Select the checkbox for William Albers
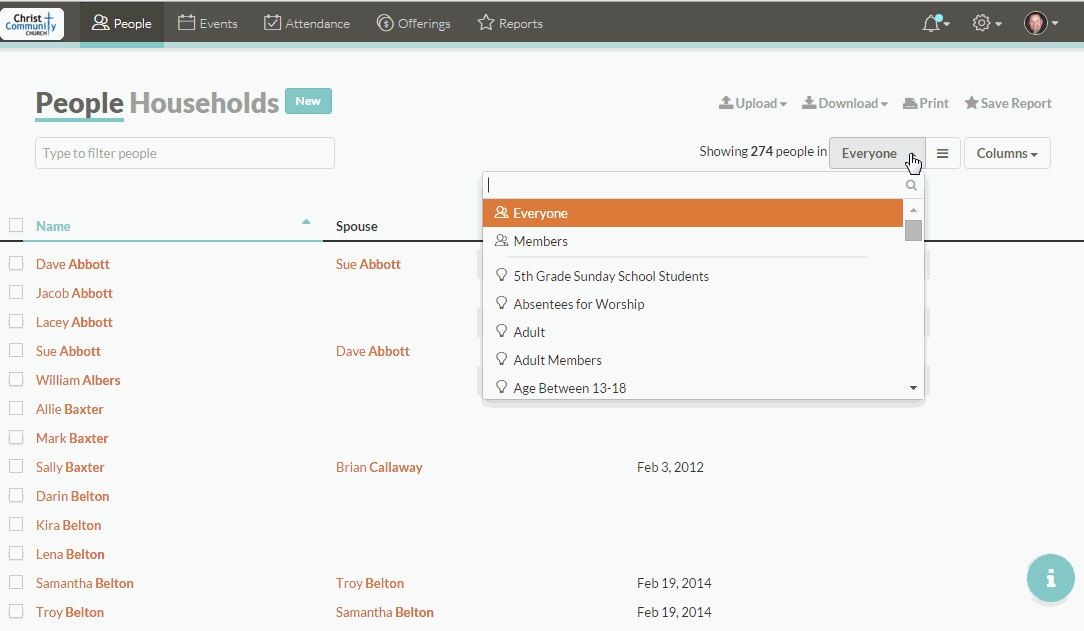The height and width of the screenshot is (631, 1084). (x=16, y=380)
